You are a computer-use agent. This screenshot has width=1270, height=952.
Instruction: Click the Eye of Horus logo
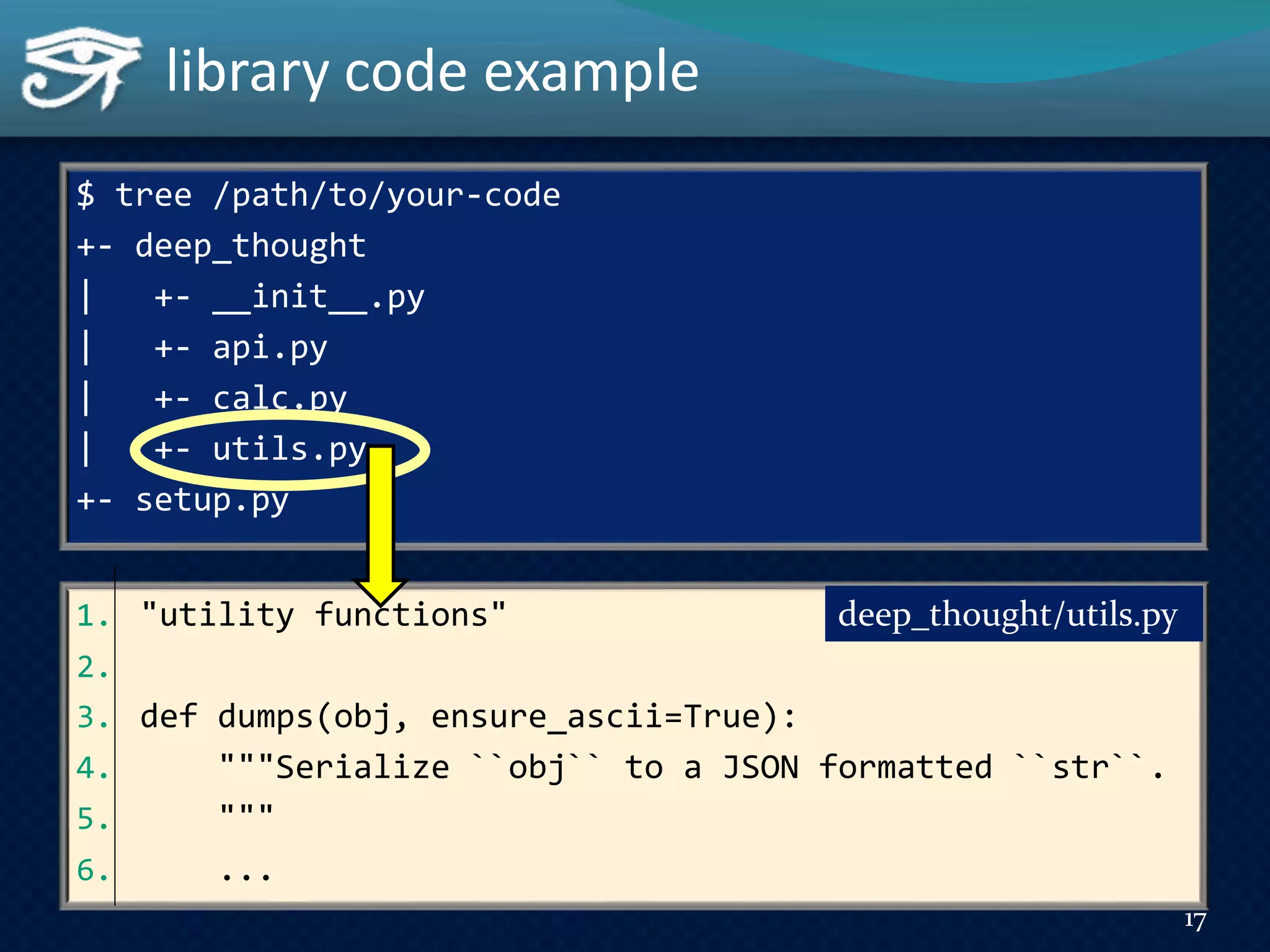(82, 68)
